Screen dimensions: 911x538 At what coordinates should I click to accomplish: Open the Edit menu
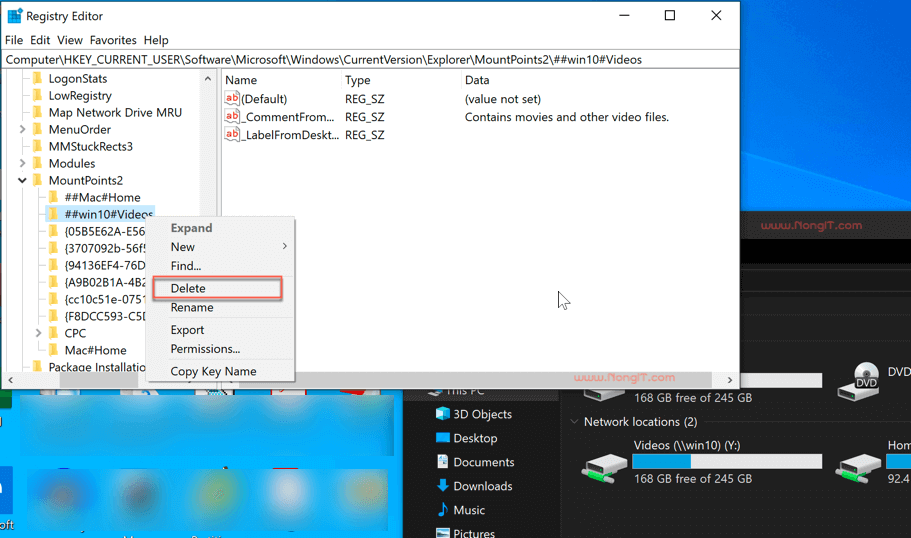click(40, 40)
